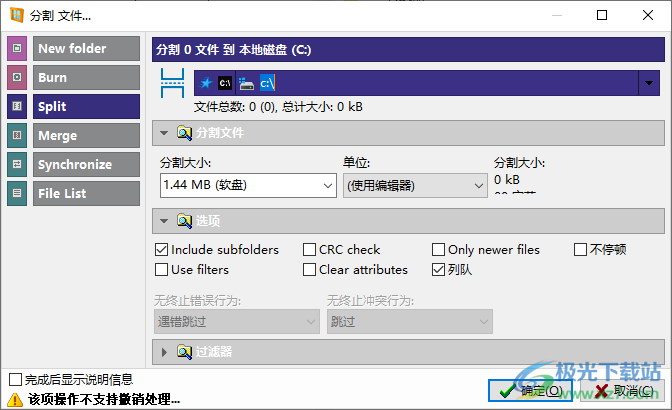Click the 0 kB split size value

coord(507,180)
